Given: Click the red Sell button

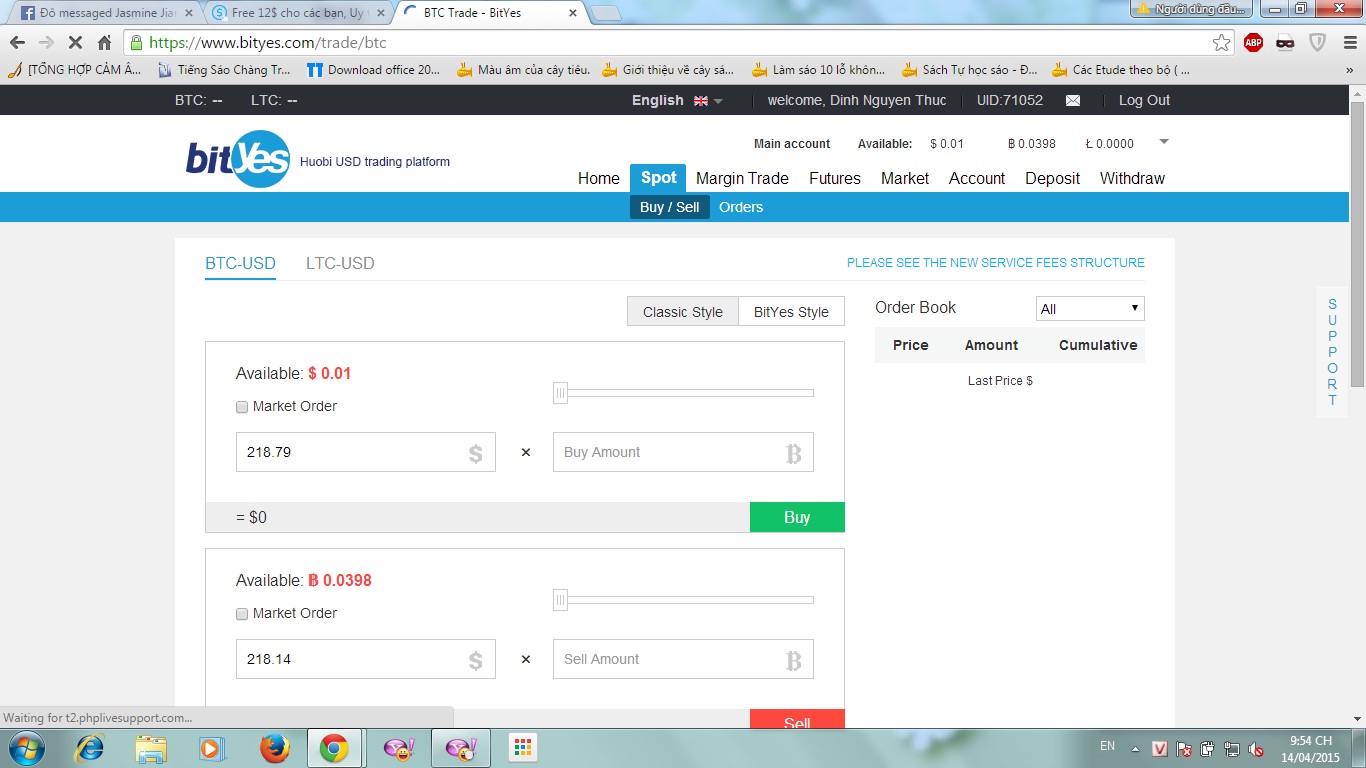Looking at the screenshot, I should [x=797, y=720].
